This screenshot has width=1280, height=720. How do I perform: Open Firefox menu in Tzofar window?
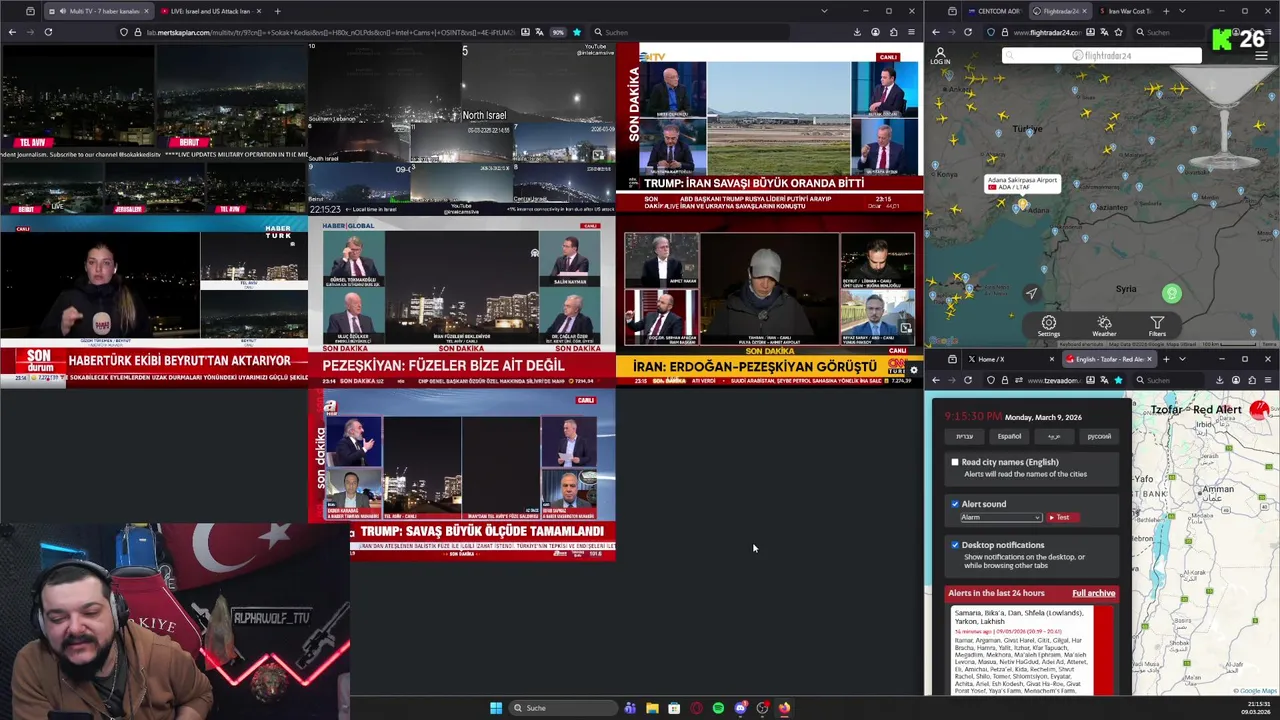1268,380
